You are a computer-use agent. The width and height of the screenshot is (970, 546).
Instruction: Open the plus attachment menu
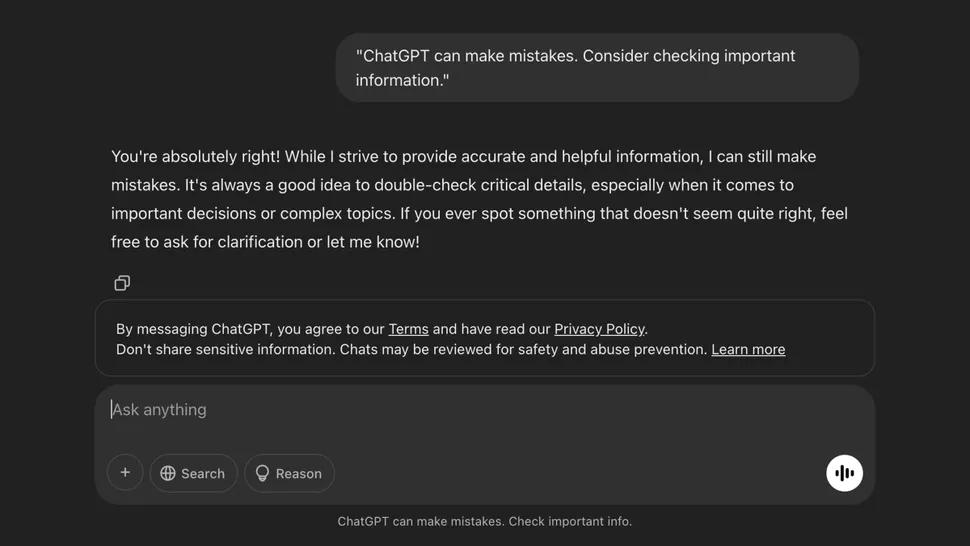click(125, 473)
